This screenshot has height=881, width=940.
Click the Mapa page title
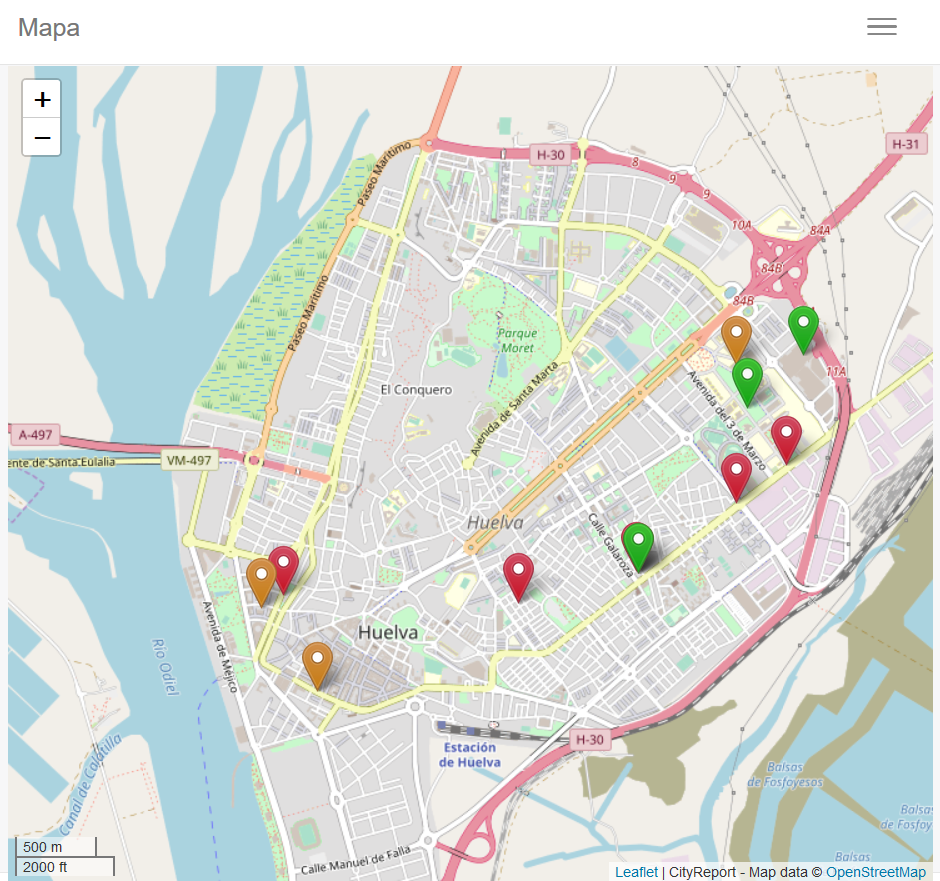pos(49,28)
